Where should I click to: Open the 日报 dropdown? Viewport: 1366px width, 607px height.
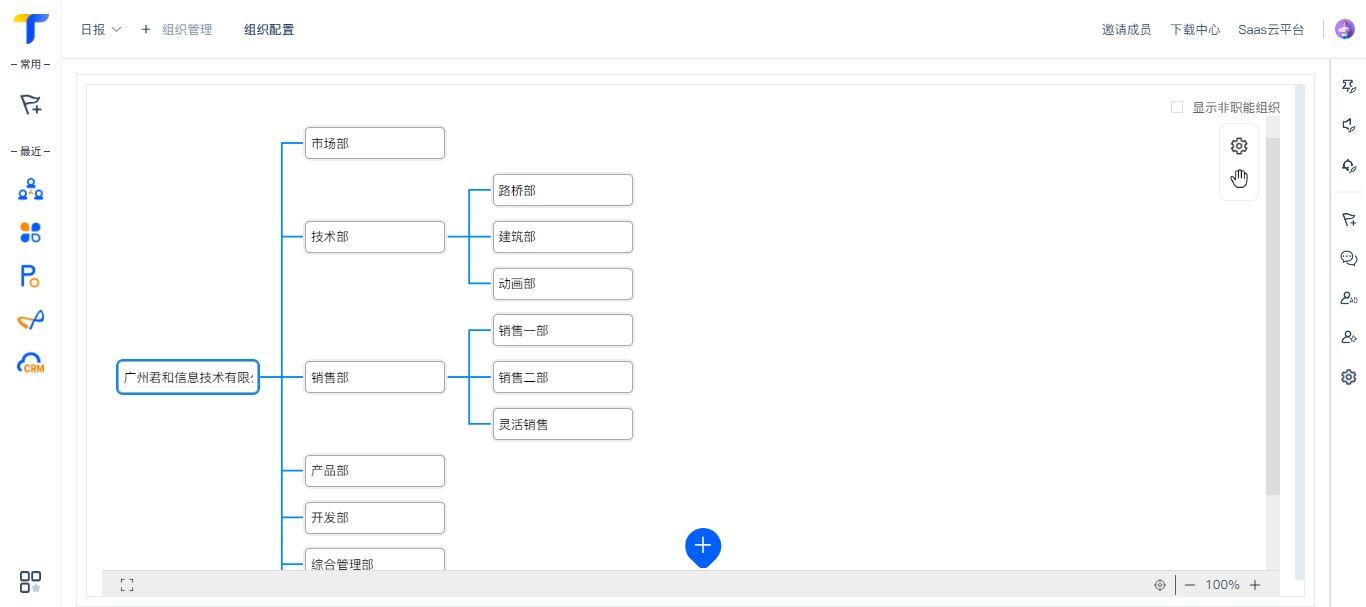(x=101, y=30)
